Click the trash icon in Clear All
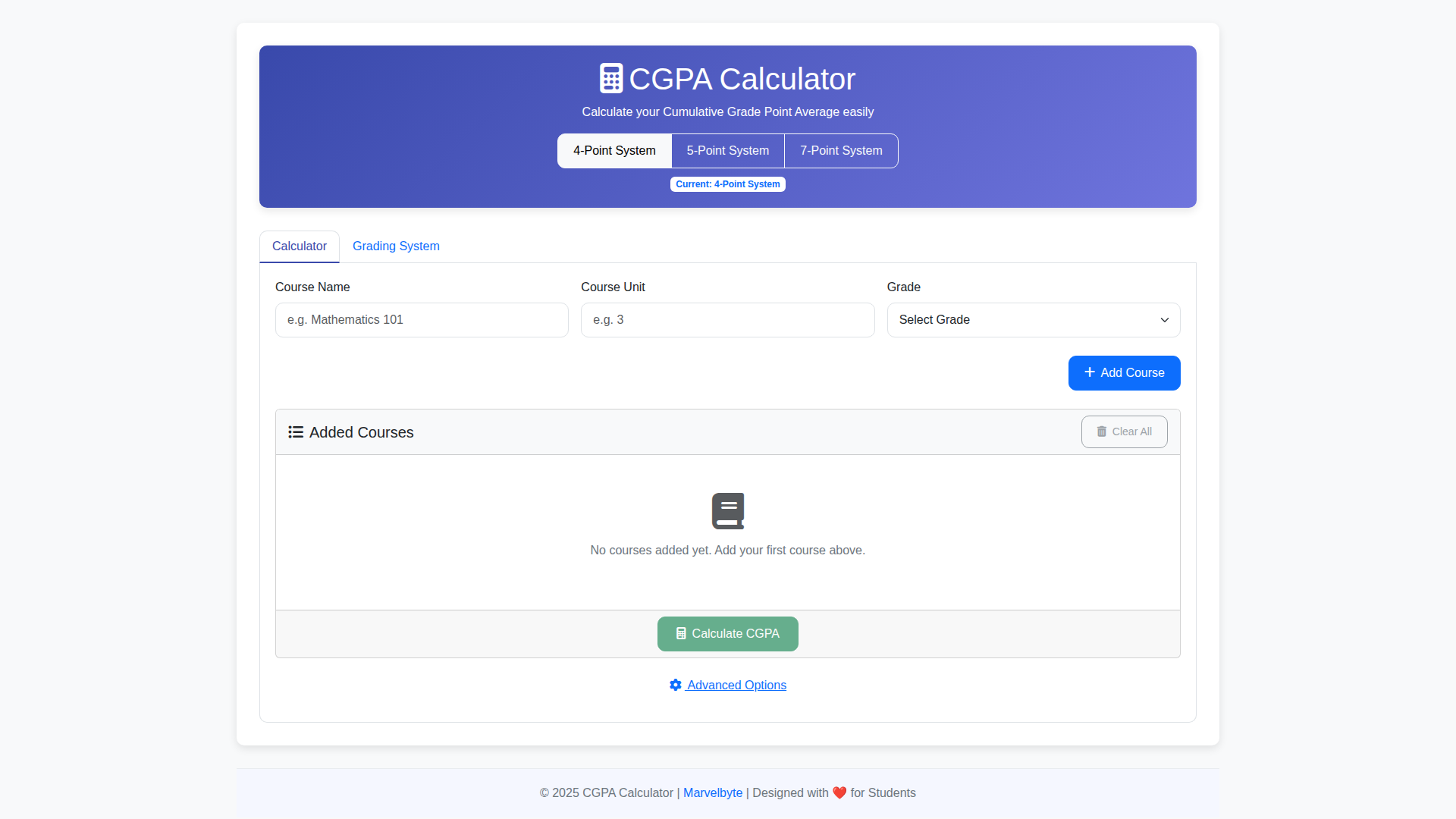 click(x=1101, y=431)
